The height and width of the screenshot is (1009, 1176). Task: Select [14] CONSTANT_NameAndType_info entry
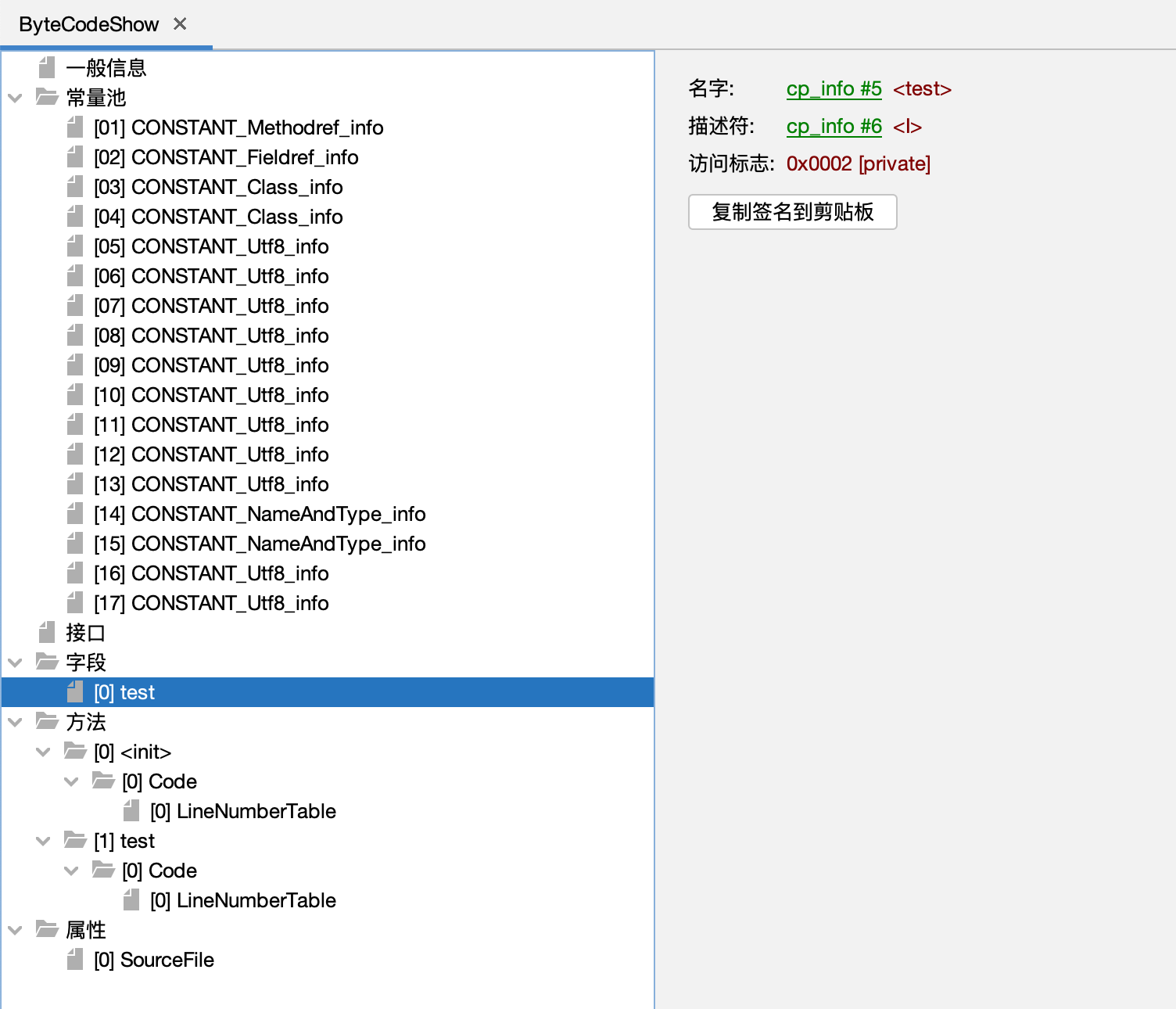pyautogui.click(x=259, y=514)
